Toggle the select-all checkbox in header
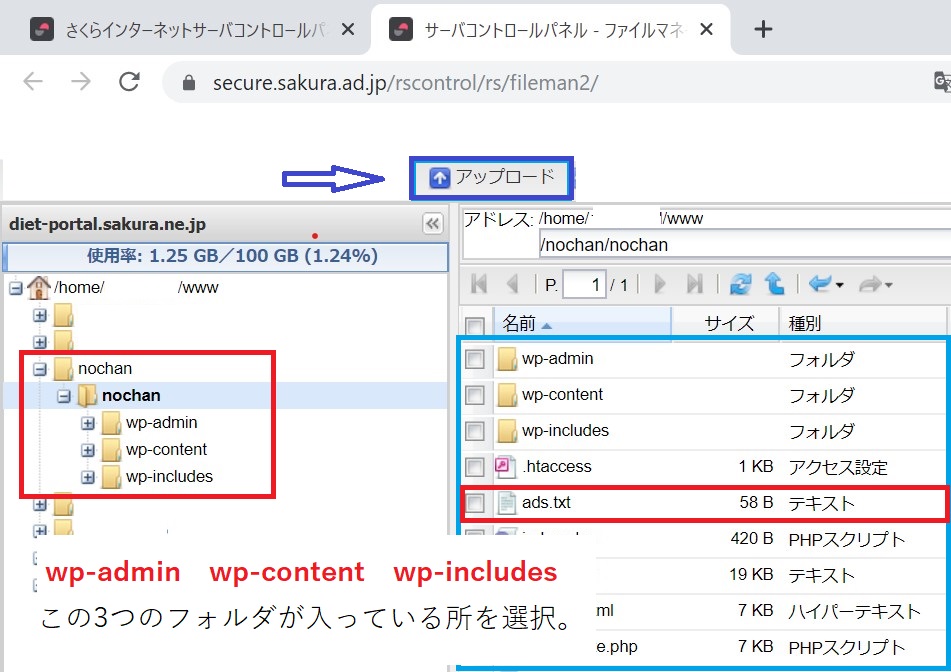 (476, 325)
